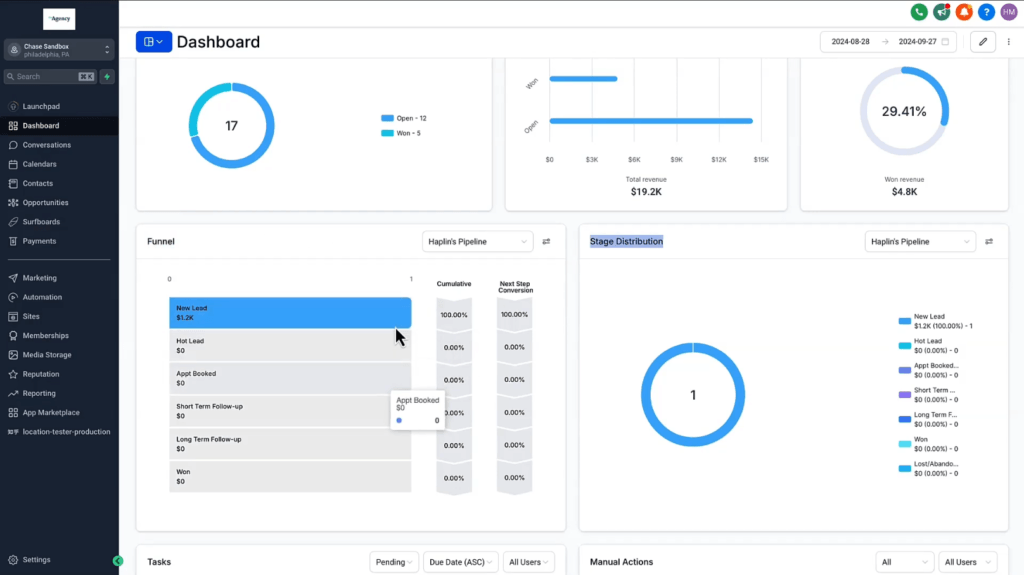
Task: Open the three-dot dashboard options menu
Action: 1008,42
